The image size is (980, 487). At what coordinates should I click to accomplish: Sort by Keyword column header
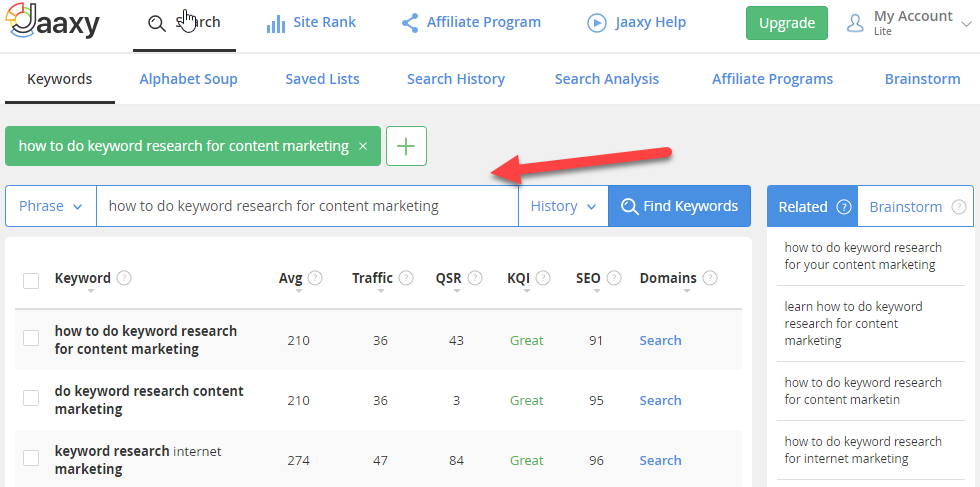tap(82, 278)
